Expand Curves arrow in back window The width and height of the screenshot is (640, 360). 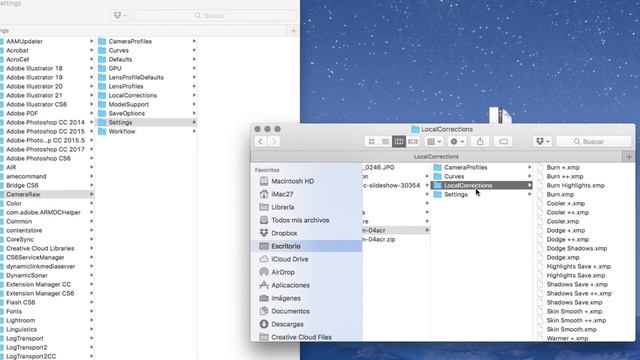[194, 50]
